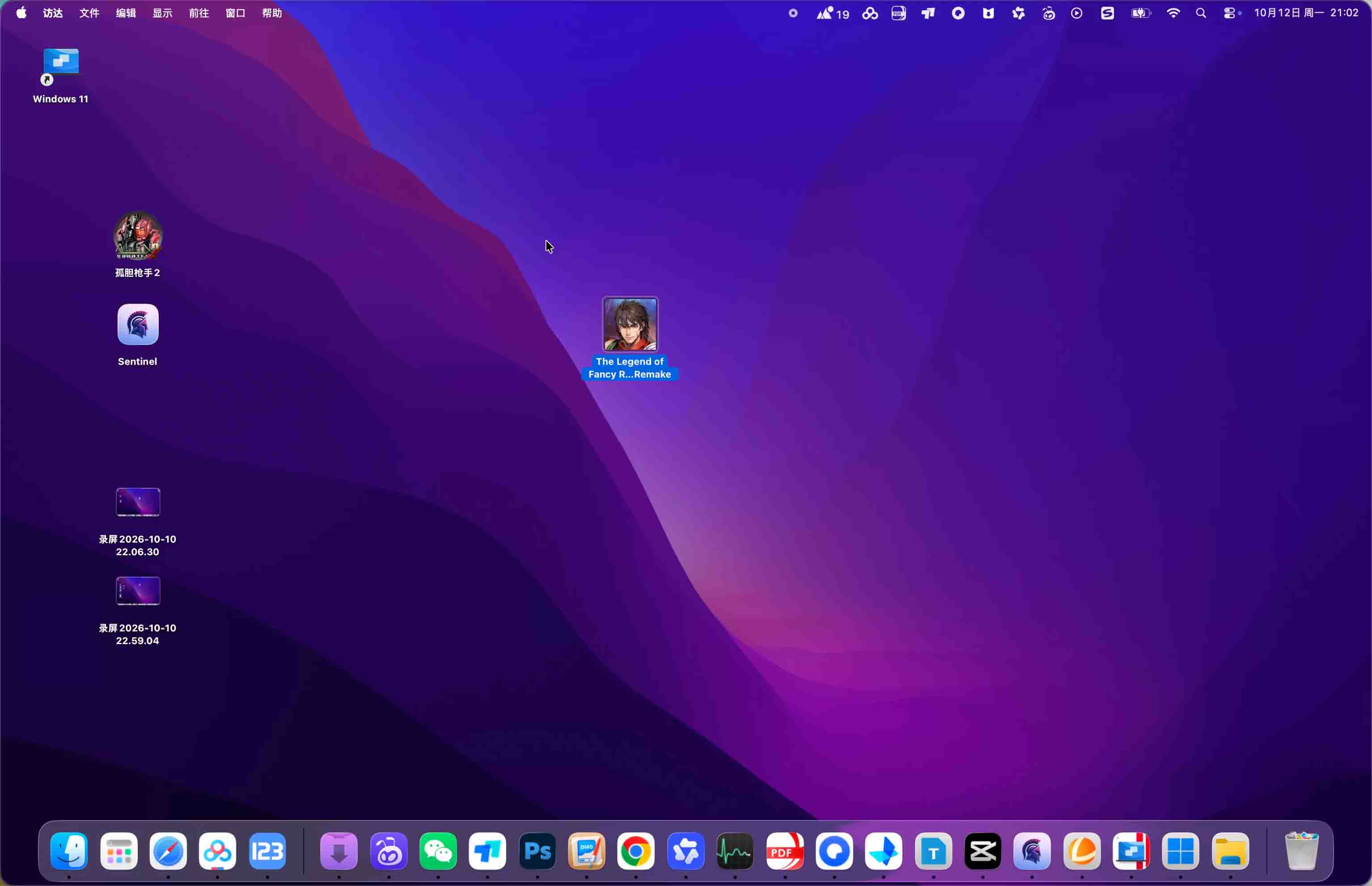This screenshot has height=886, width=1372.
Task: Open WeChat from the Dock
Action: click(438, 851)
